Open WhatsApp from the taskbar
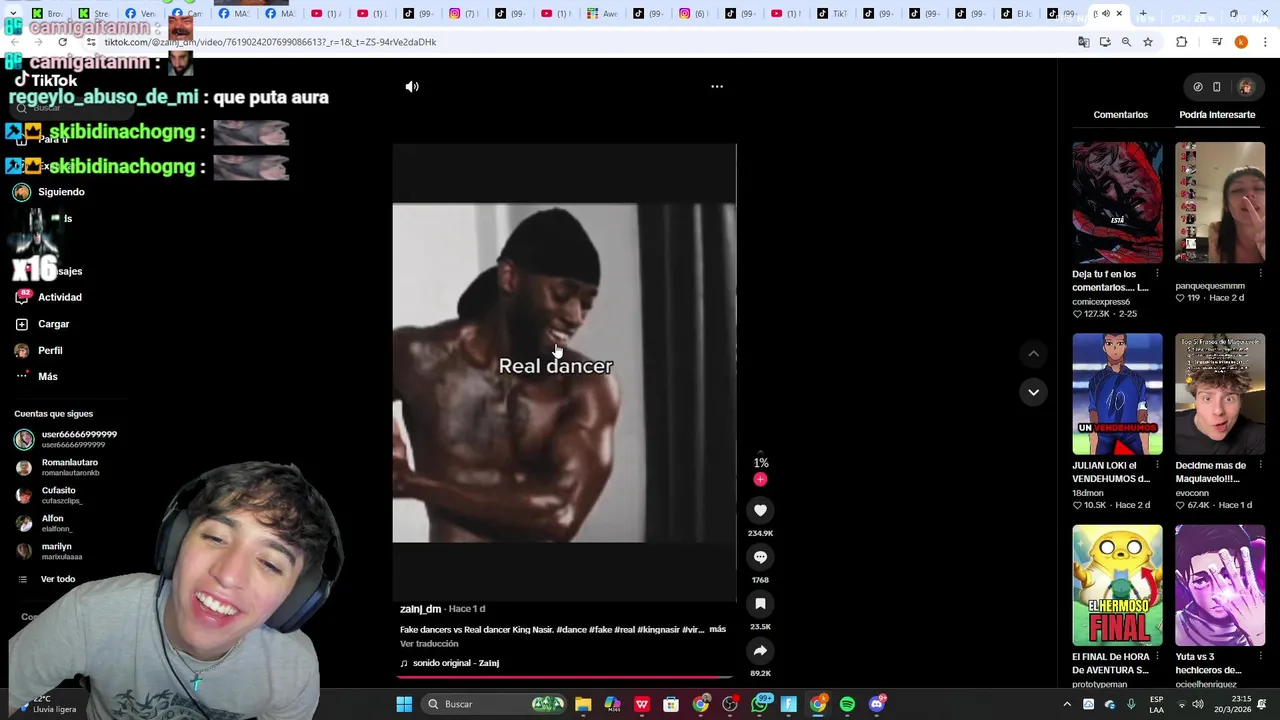The height and width of the screenshot is (720, 1280). tap(759, 704)
